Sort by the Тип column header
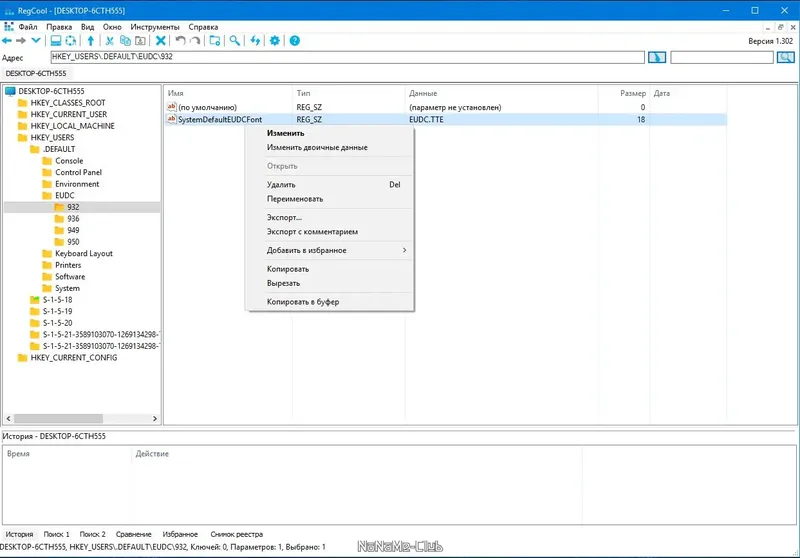Viewport: 800px width, 558px height. pyautogui.click(x=349, y=93)
